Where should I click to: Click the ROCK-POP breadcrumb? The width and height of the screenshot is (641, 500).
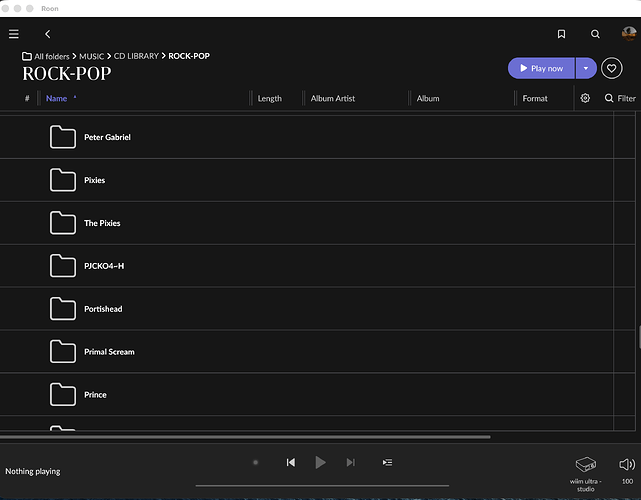tap(189, 56)
